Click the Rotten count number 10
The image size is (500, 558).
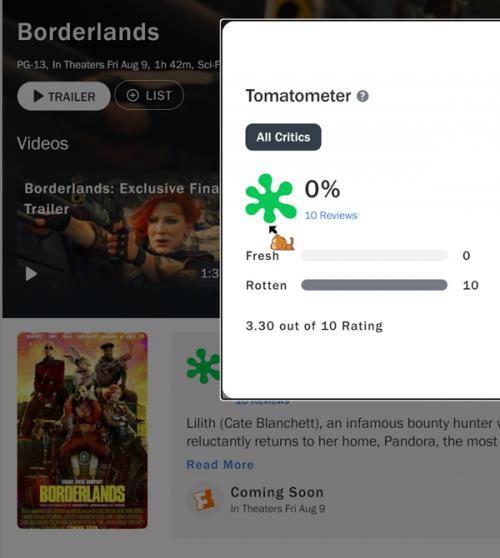[470, 285]
